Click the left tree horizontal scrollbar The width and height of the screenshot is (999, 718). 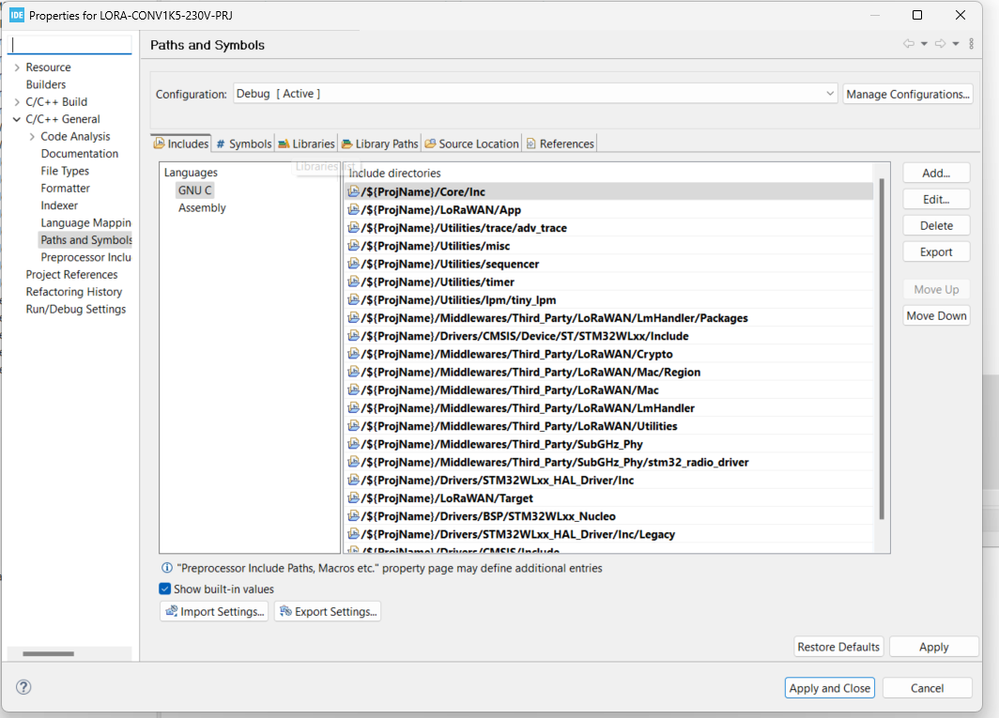48,654
